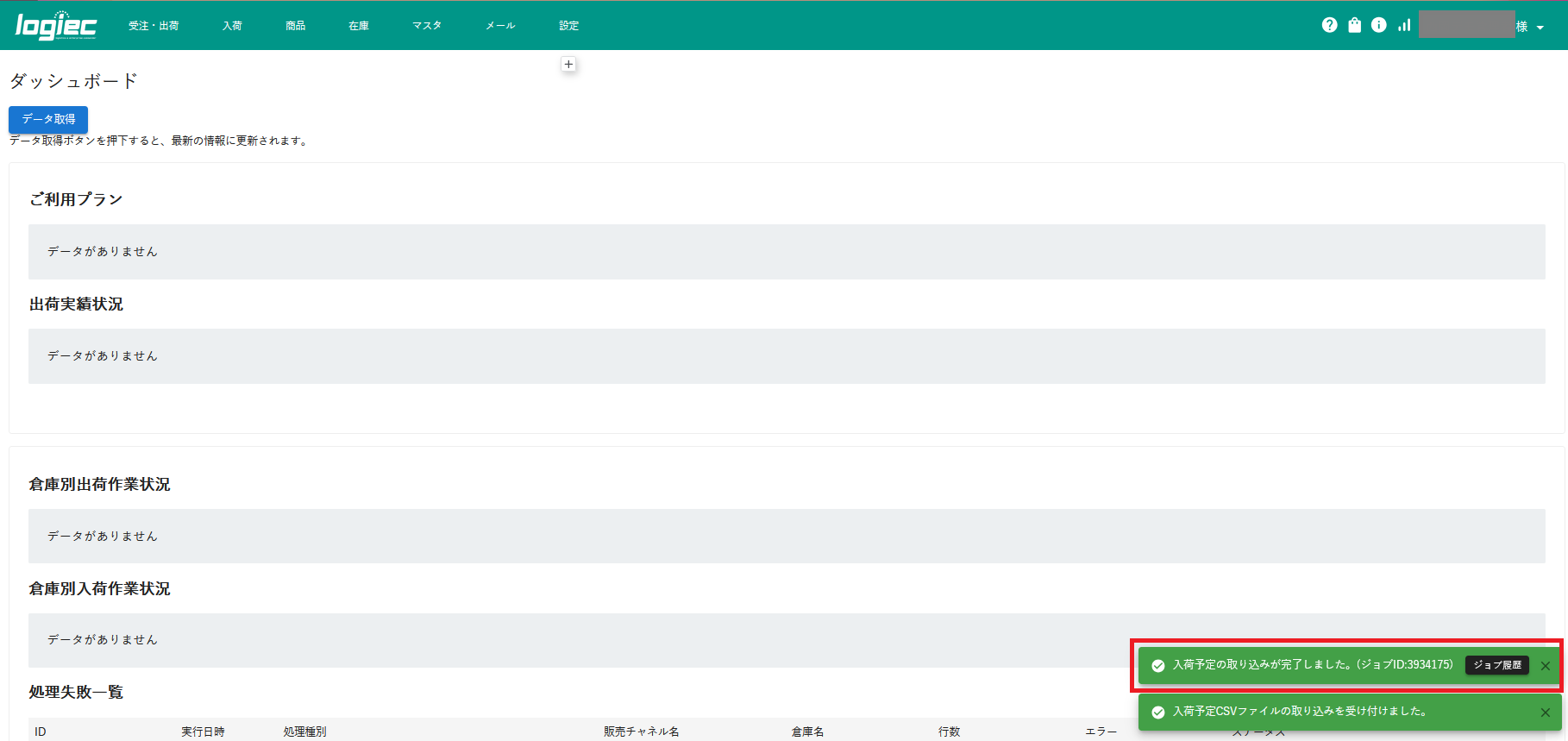The image size is (1568, 741).
Task: Open the help question mark icon
Action: tap(1329, 25)
